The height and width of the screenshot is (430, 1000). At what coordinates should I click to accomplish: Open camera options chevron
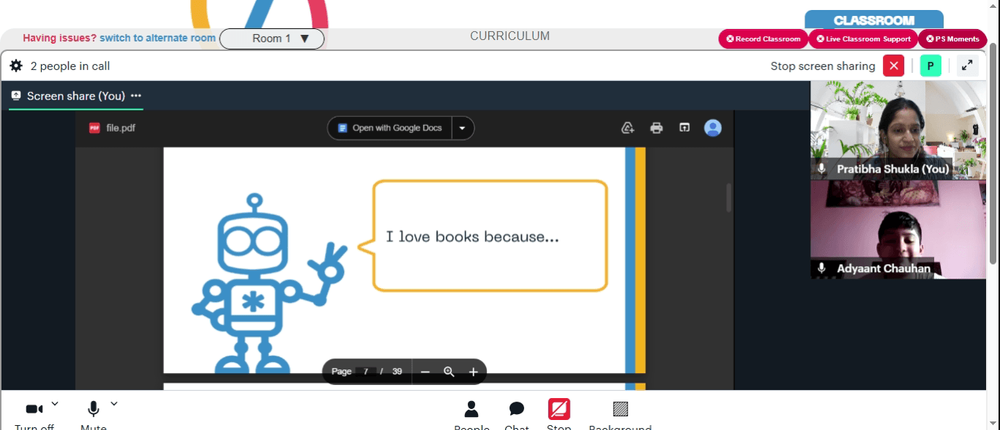tap(55, 403)
